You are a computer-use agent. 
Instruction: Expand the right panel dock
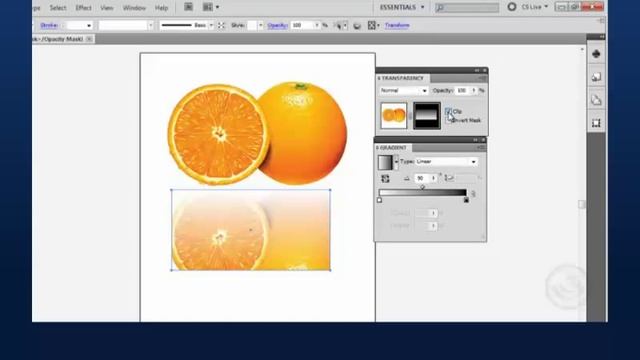[602, 37]
